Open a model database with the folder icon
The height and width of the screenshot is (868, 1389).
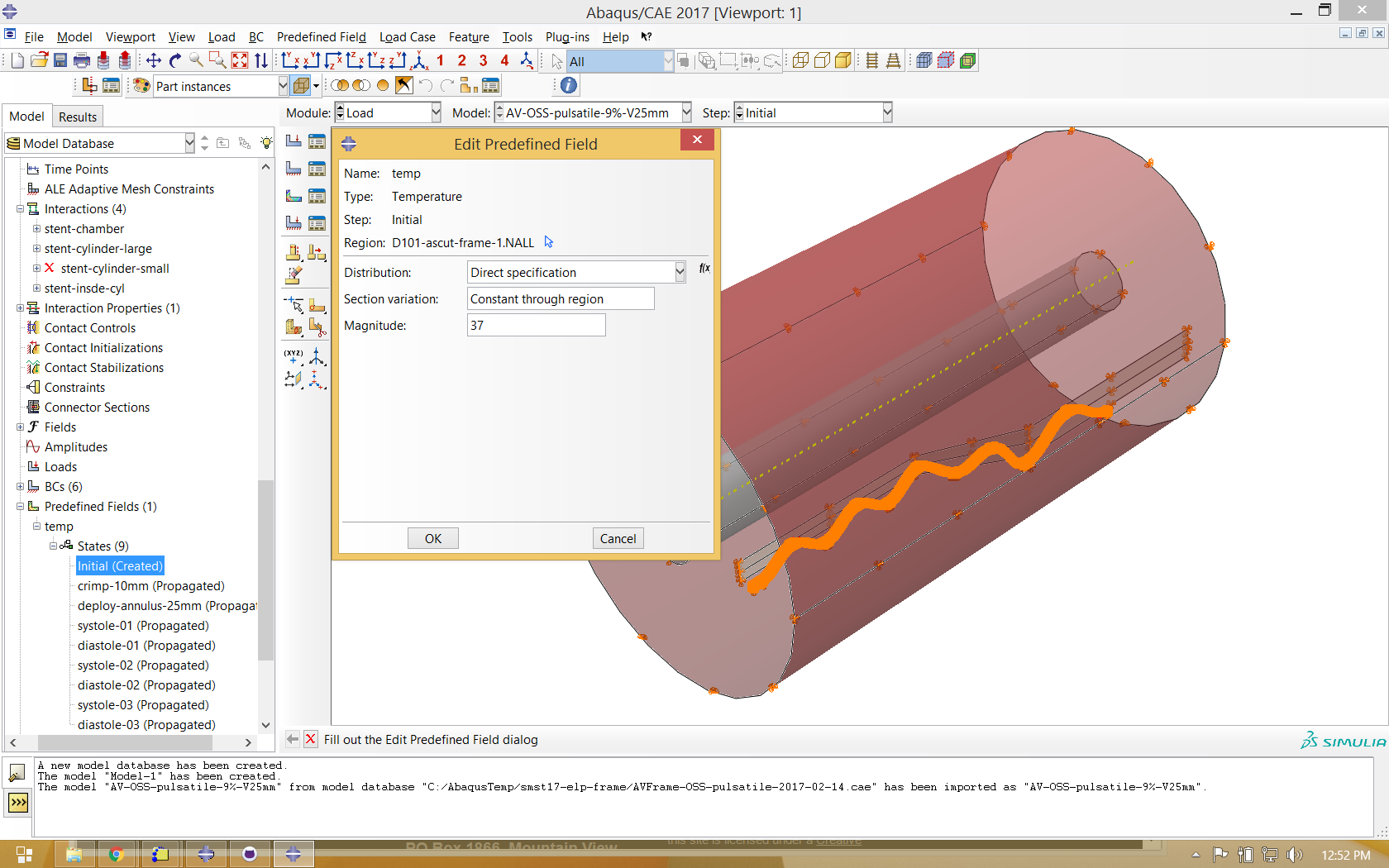pos(39,60)
